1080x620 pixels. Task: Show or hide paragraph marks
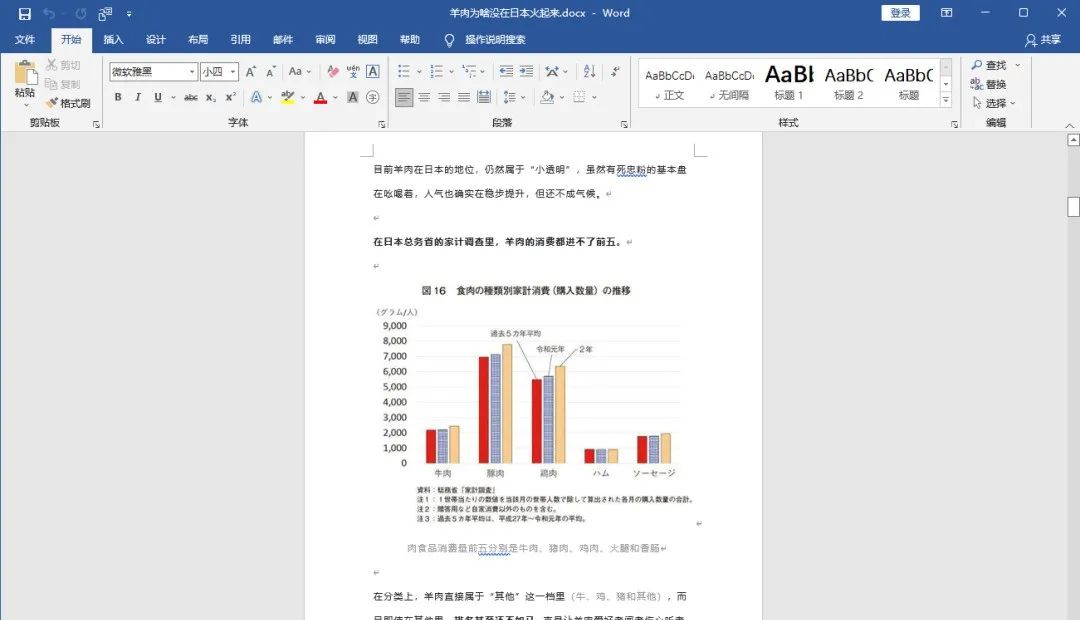[615, 72]
